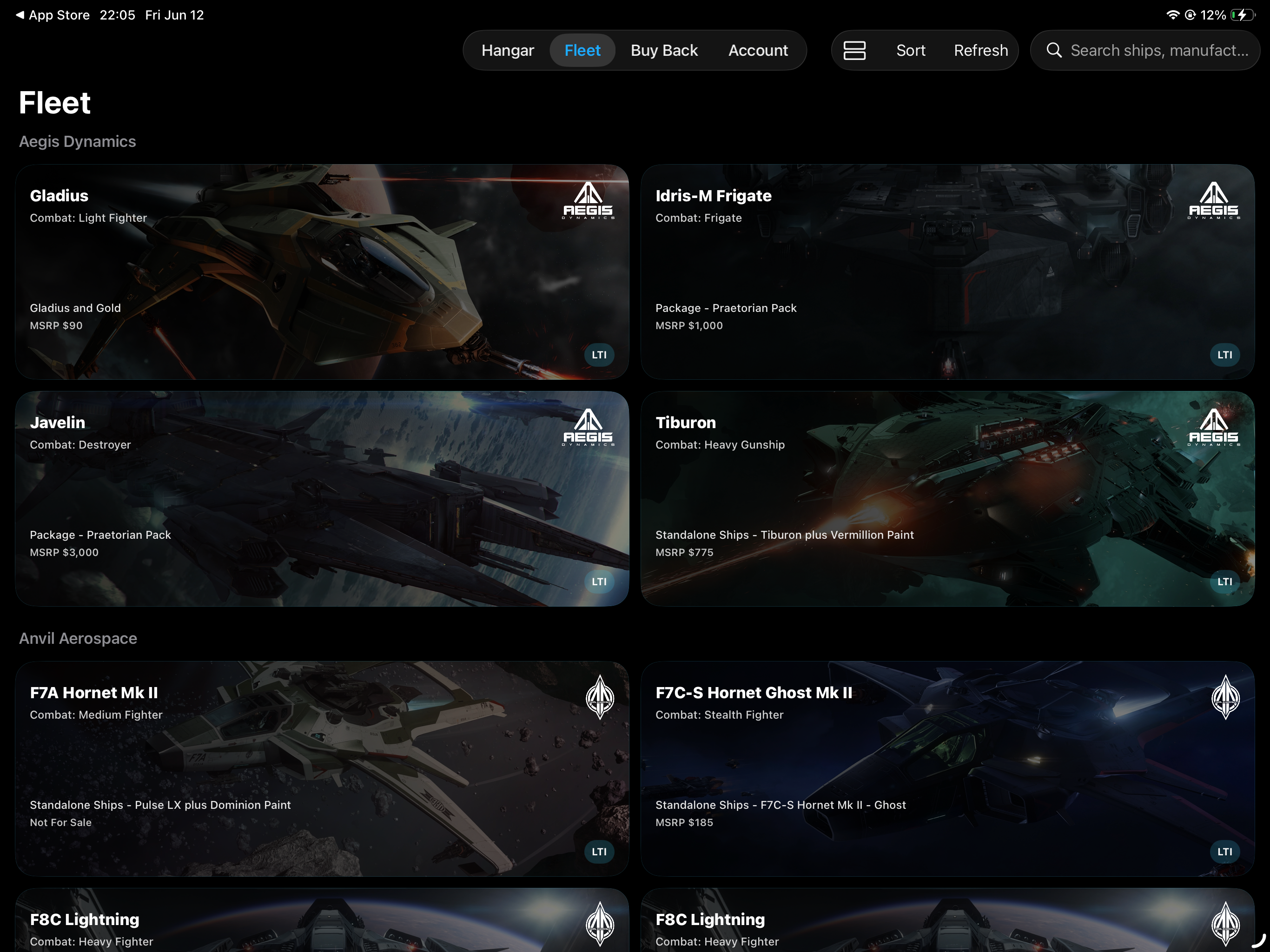Screen dimensions: 1270x952
Task: Click 'MSRP $3,000' on Javelin card
Action: [64, 552]
